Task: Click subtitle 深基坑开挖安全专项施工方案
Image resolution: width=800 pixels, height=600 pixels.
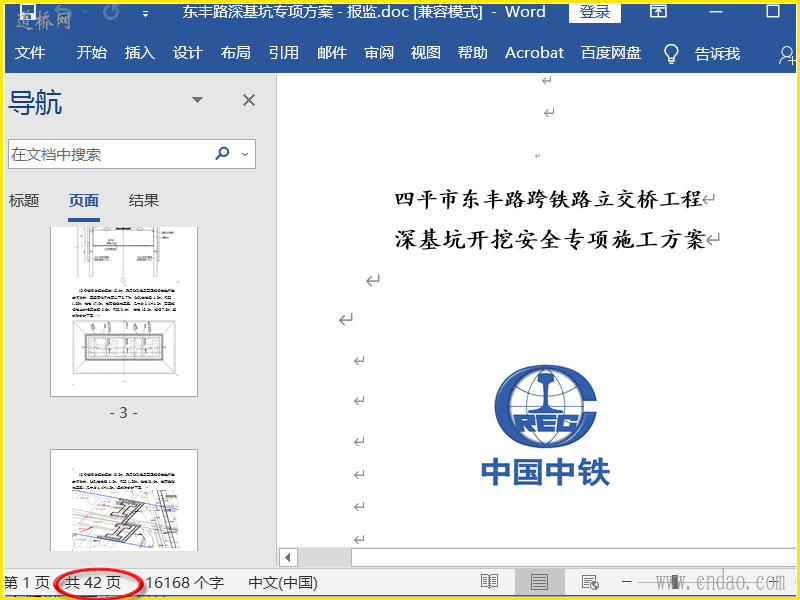Action: pos(550,239)
